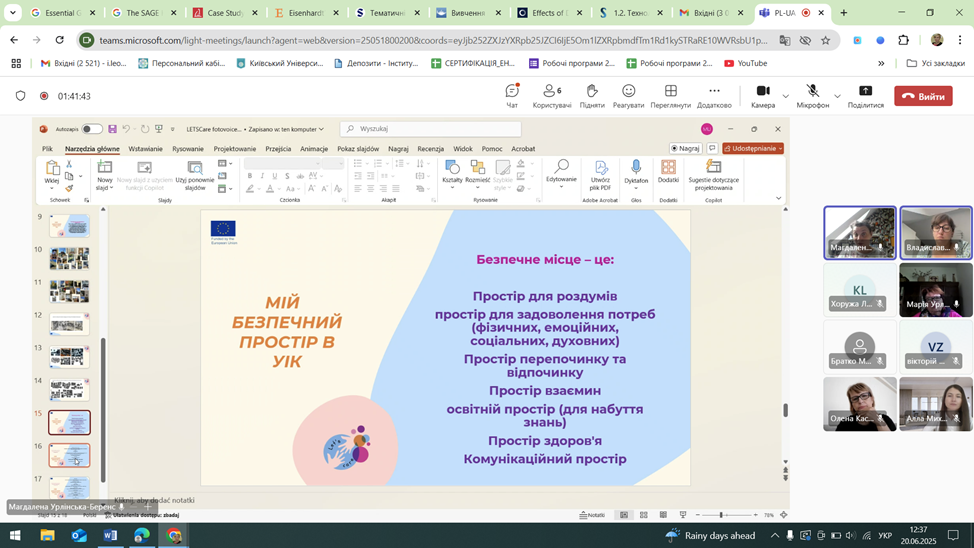Image resolution: width=974 pixels, height=548 pixels.
Task: Click the Усі закладки bookmarks folder
Action: coord(935,63)
